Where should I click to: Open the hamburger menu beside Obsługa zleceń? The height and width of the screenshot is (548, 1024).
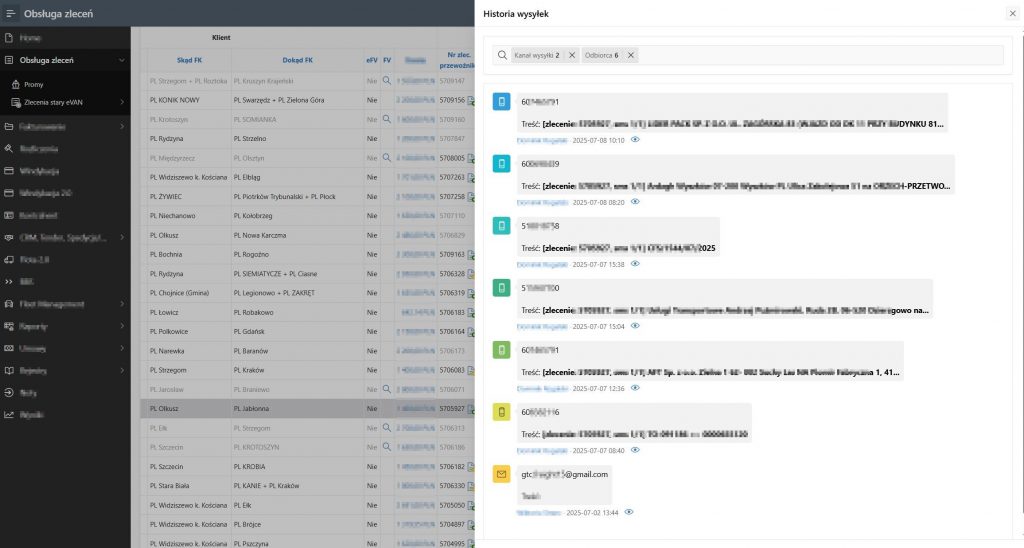coord(10,14)
